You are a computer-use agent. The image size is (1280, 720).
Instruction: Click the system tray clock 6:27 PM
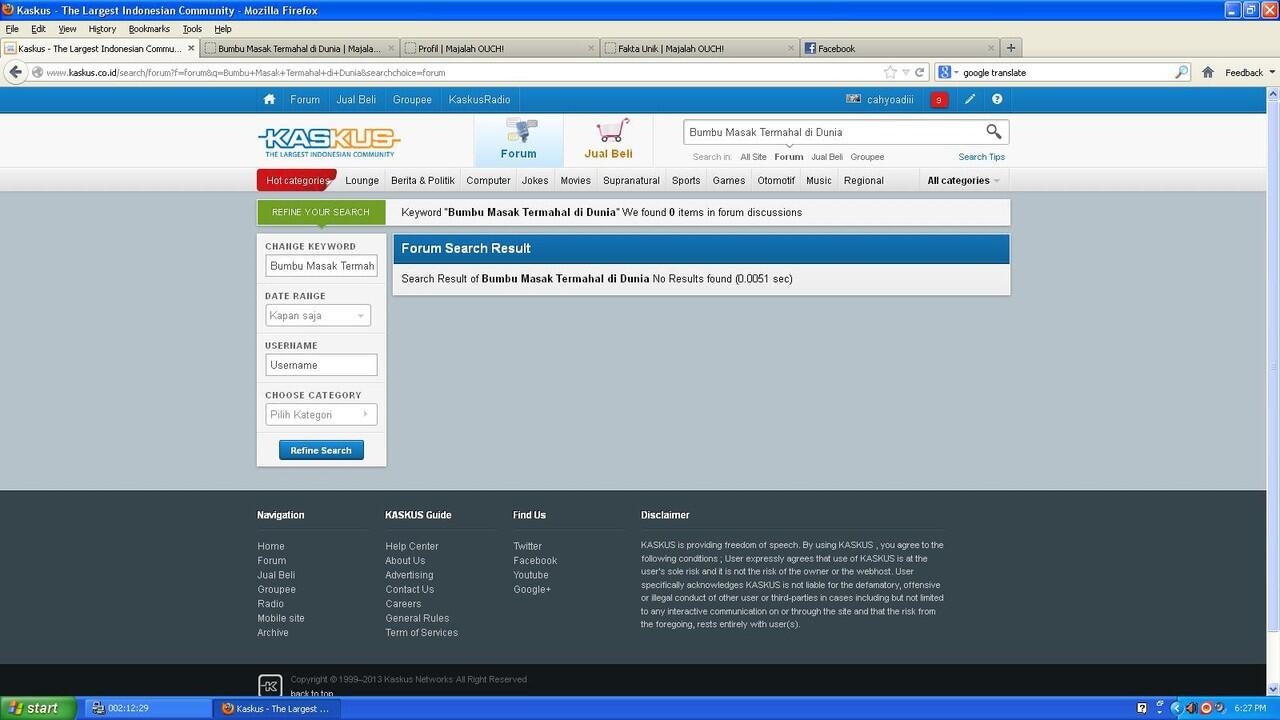(x=1250, y=708)
